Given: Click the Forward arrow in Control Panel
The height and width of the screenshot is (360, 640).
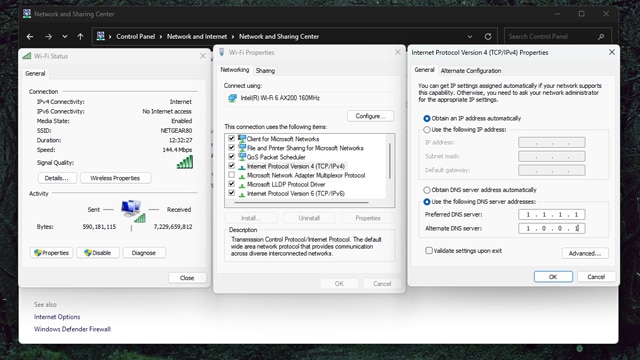Looking at the screenshot, I should [x=48, y=37].
